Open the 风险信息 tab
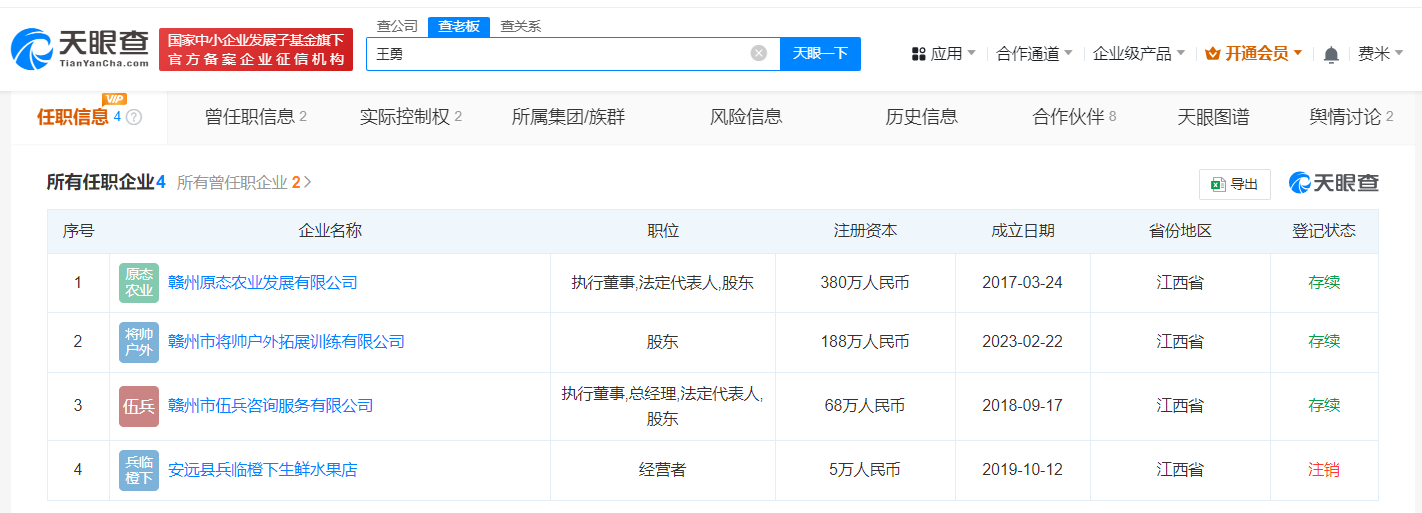 click(746, 117)
